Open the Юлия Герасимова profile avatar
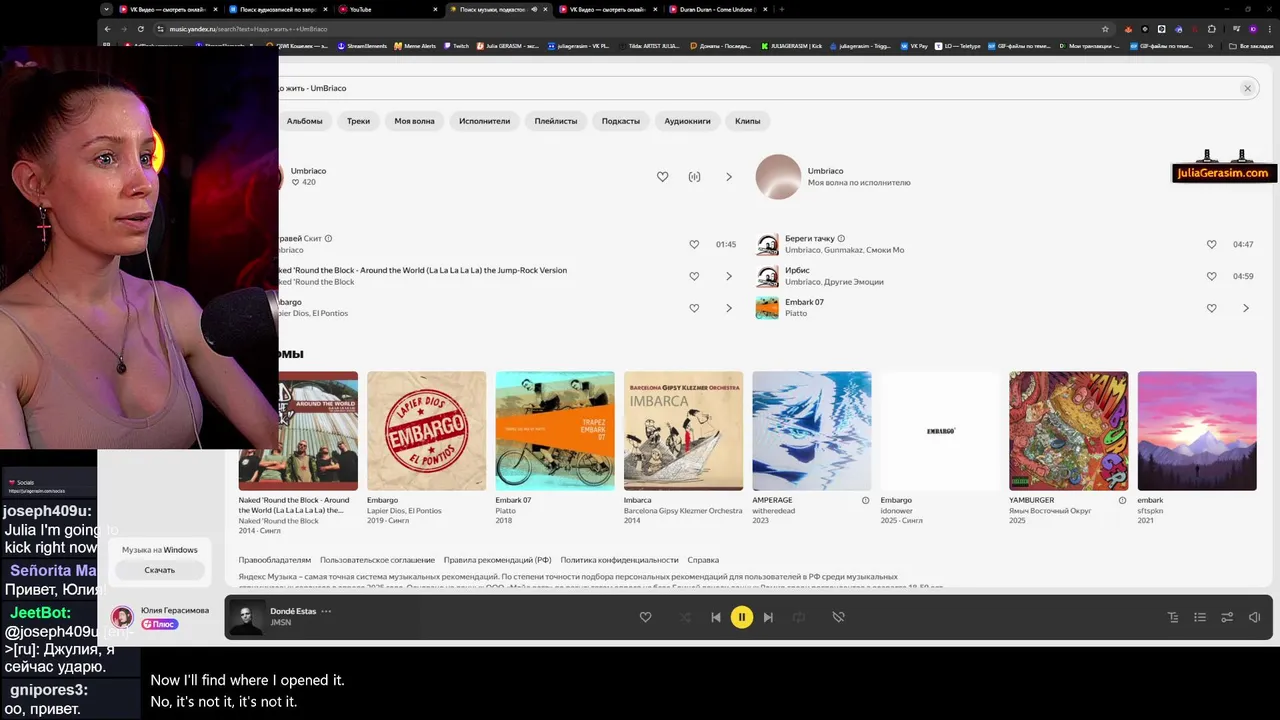 click(122, 617)
